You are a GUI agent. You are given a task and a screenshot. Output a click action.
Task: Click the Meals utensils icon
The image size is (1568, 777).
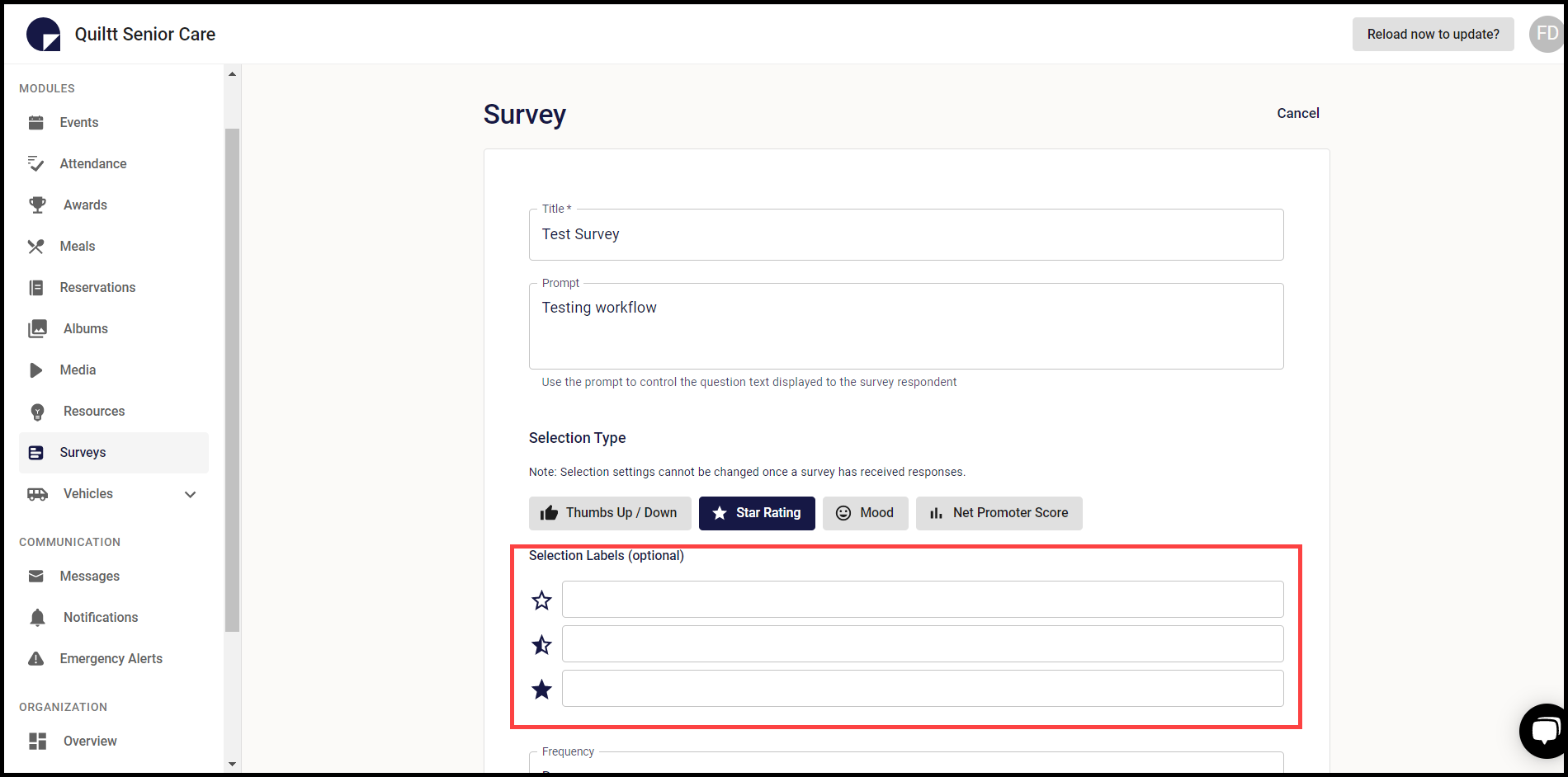click(36, 247)
